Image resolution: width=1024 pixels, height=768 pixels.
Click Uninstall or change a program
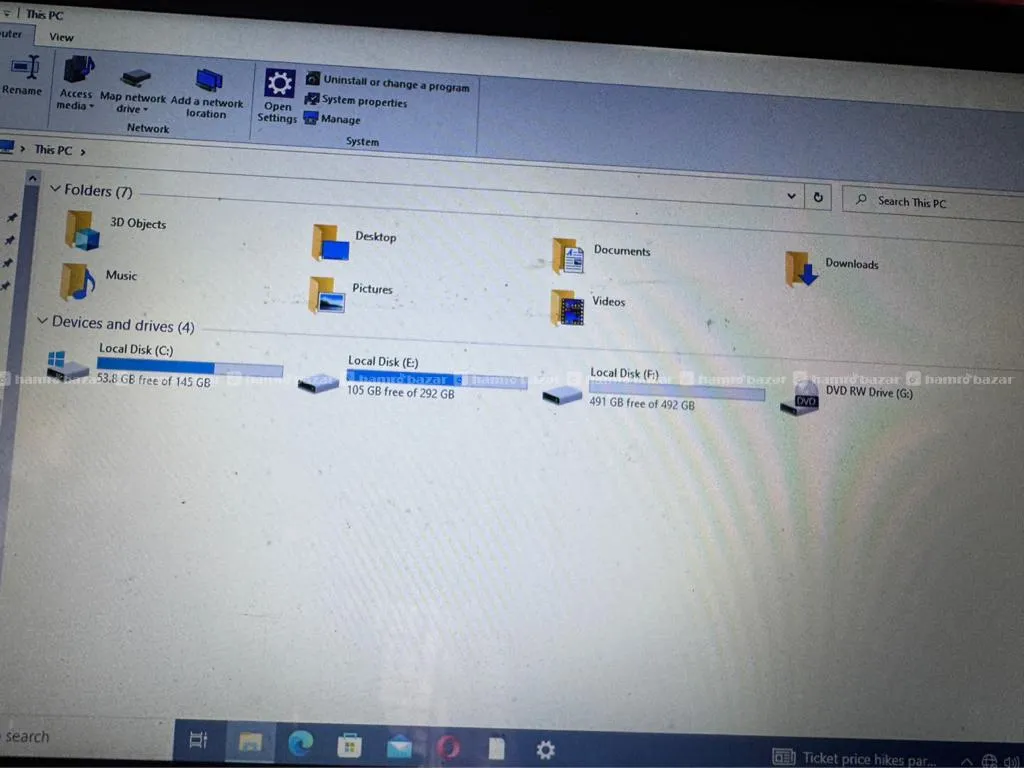coord(395,85)
